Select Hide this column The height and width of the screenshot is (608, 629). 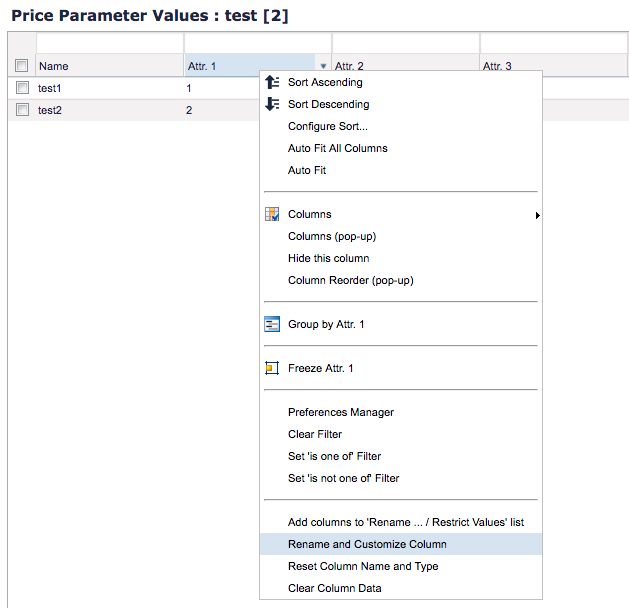pyautogui.click(x=401, y=258)
